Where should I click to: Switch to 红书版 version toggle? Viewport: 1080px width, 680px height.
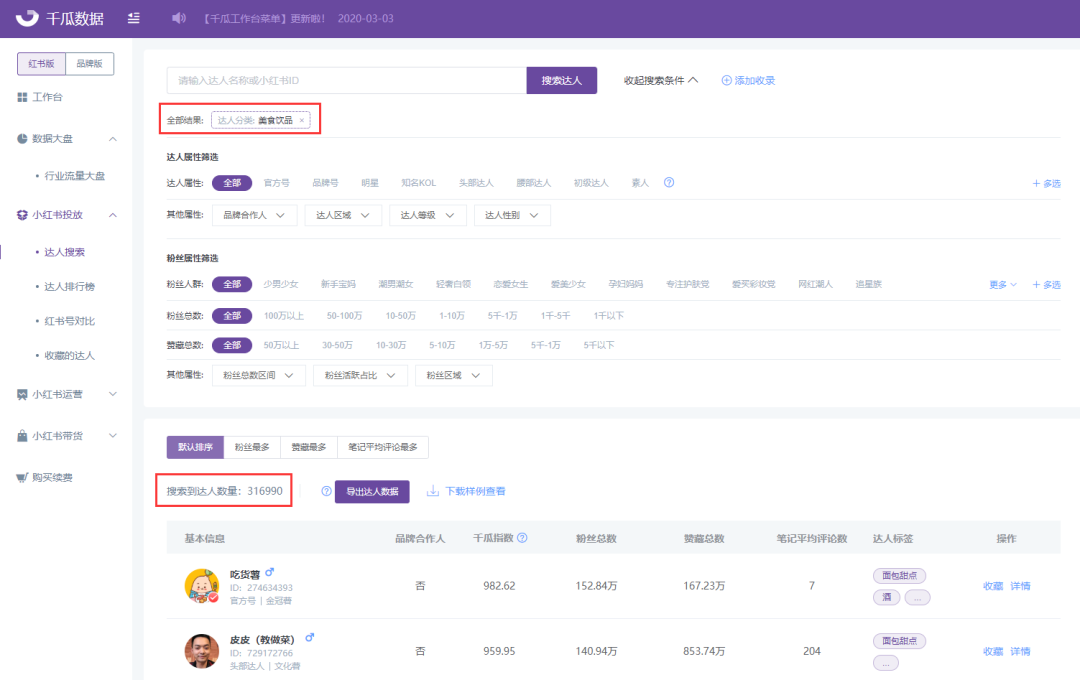coord(41,64)
